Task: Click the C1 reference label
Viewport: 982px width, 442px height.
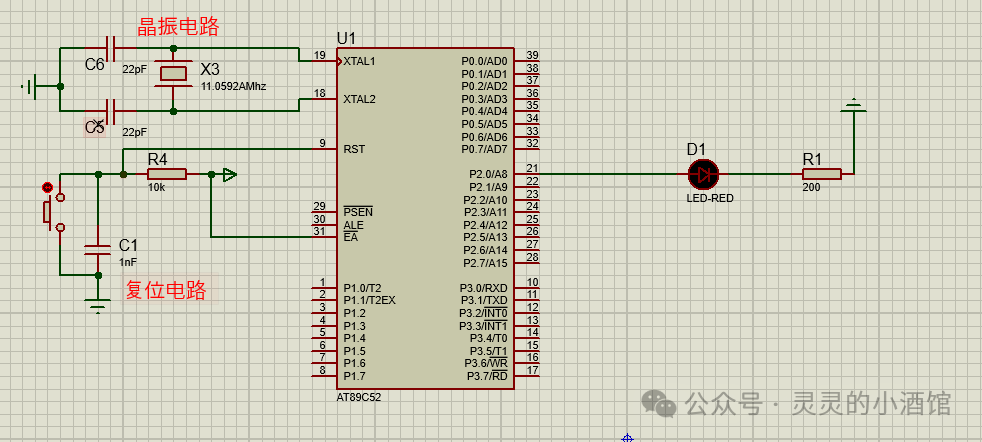Action: [128, 245]
